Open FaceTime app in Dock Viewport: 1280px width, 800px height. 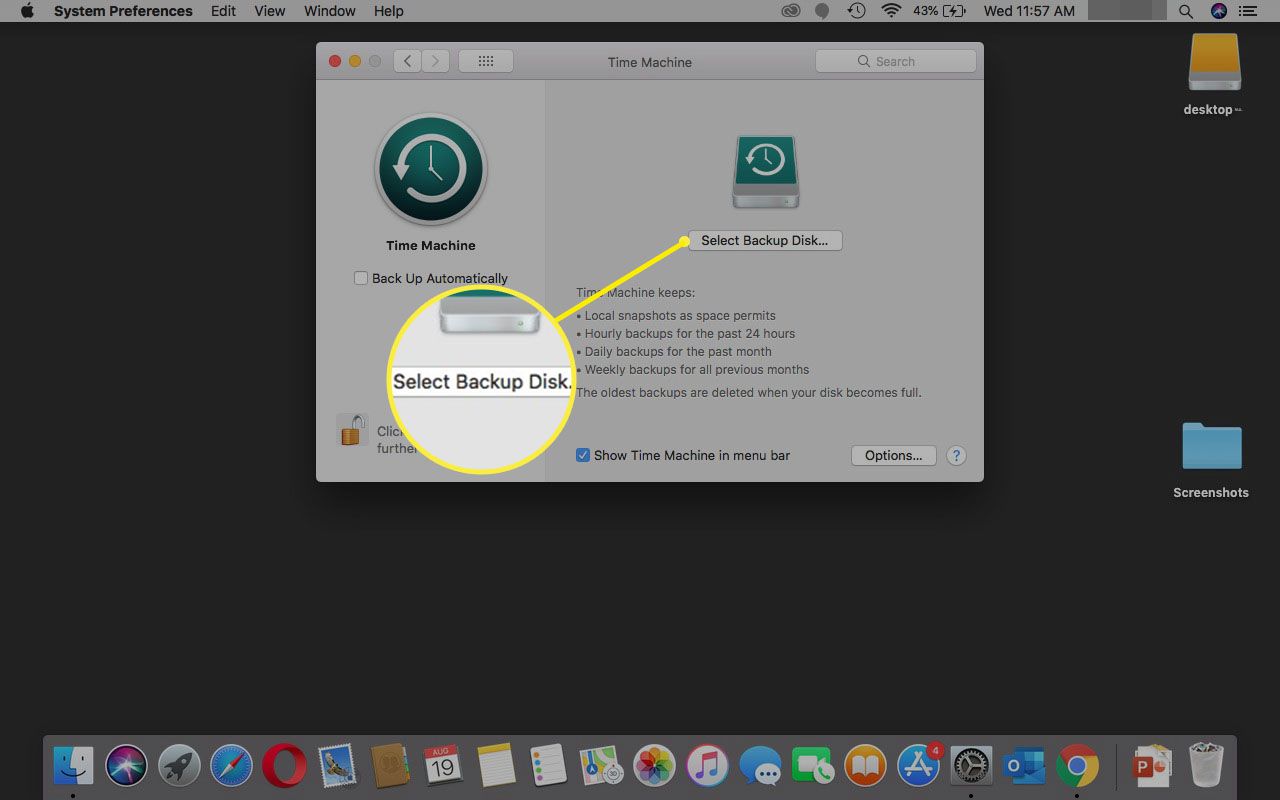(813, 767)
